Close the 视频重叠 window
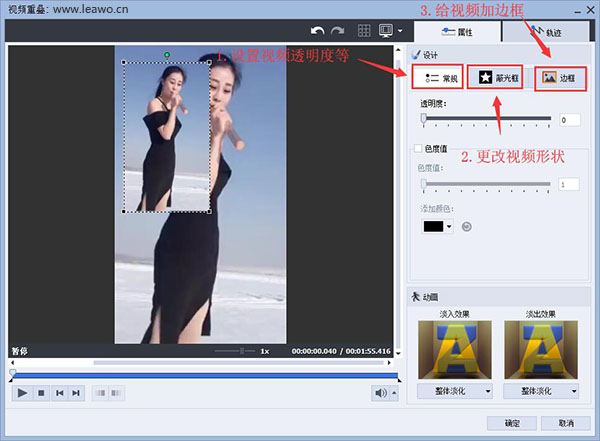This screenshot has width=600, height=441. coord(590,10)
